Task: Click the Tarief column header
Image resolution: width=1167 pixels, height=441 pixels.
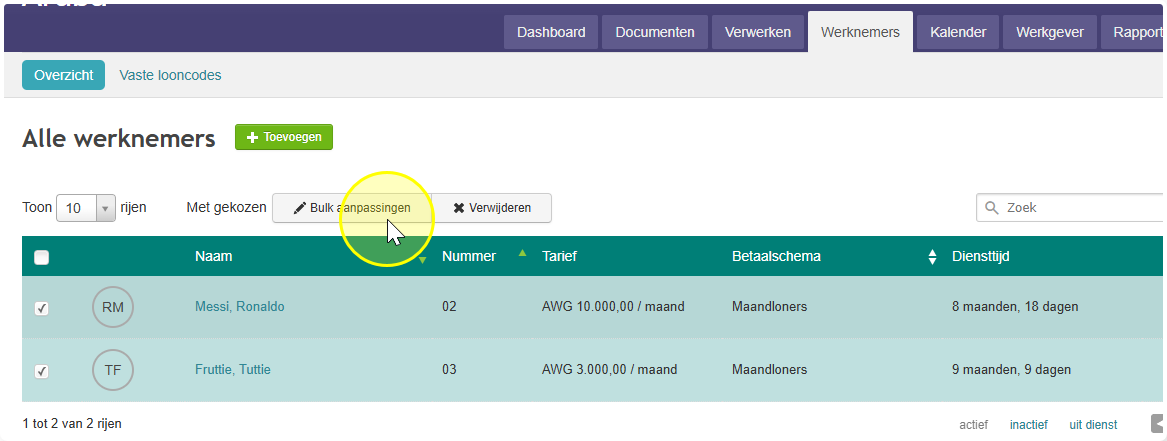Action: point(559,257)
